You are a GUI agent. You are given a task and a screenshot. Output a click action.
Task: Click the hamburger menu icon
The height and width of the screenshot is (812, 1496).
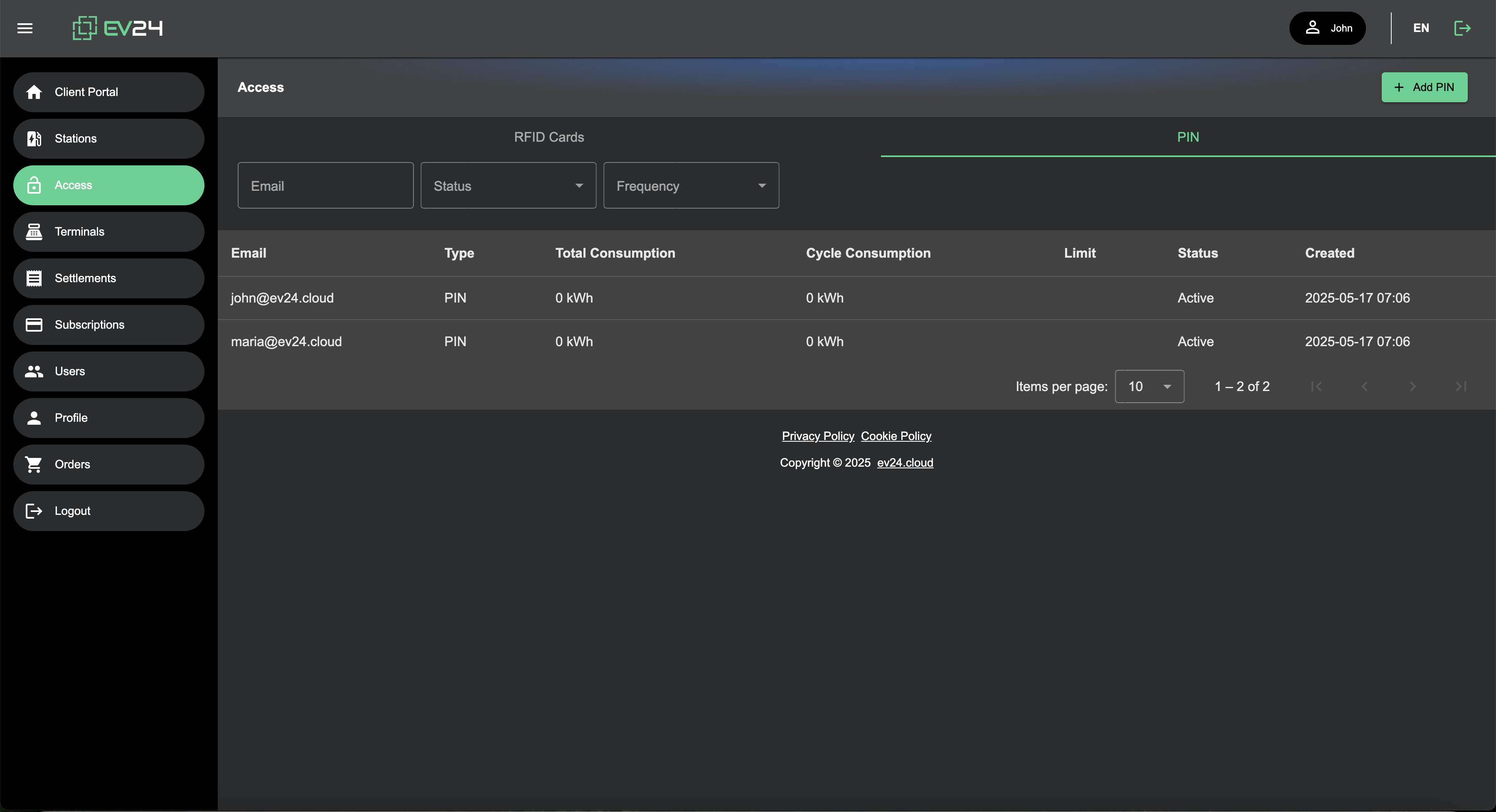pyautogui.click(x=25, y=28)
